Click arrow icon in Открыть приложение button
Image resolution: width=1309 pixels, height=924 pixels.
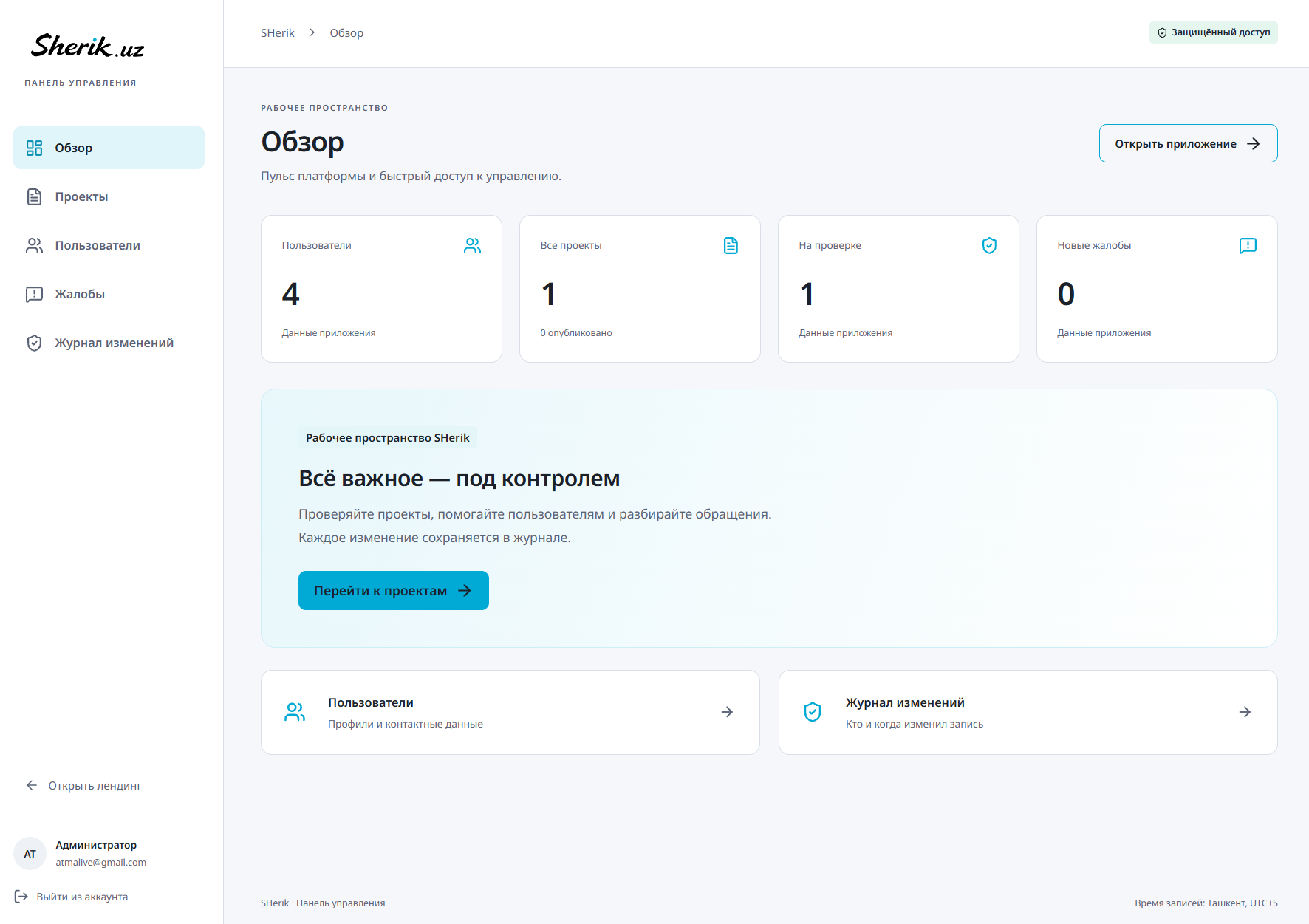[1253, 143]
